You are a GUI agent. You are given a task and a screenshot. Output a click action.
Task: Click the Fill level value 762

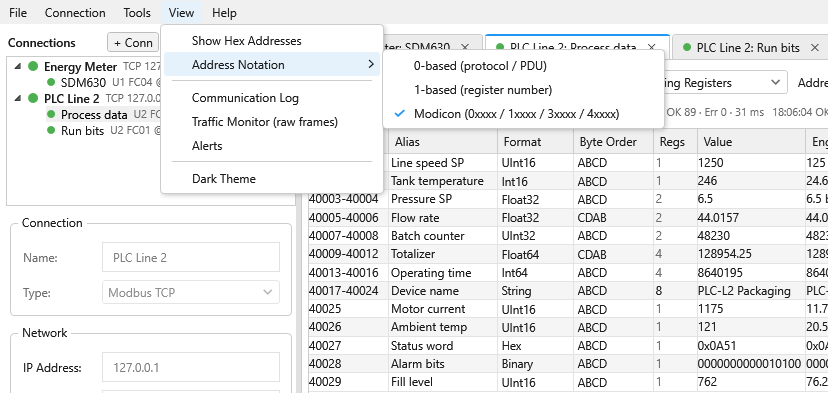751,382
